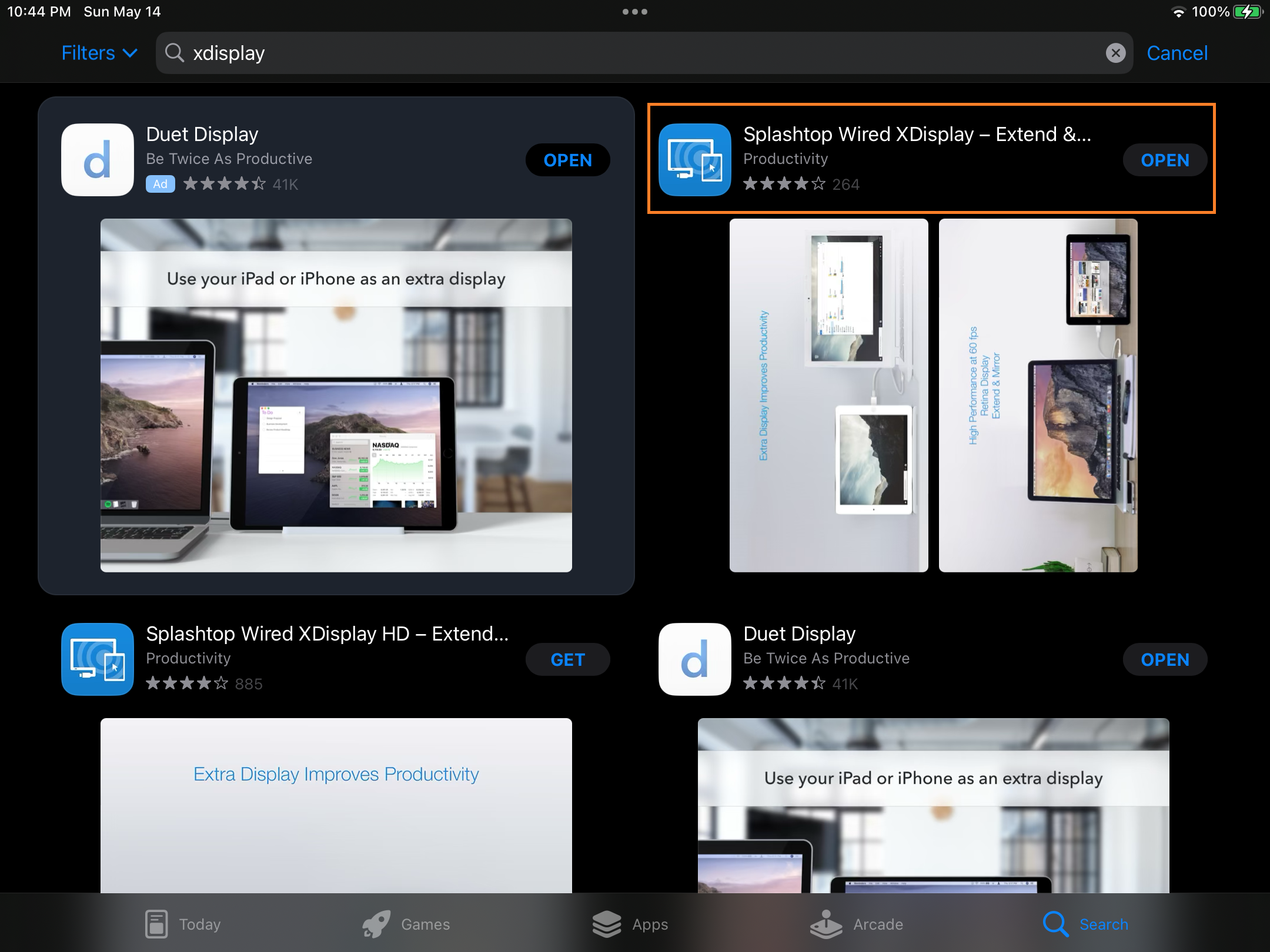
Task: Tap the Splashtop Wired XDisplay app icon
Action: [x=695, y=160]
